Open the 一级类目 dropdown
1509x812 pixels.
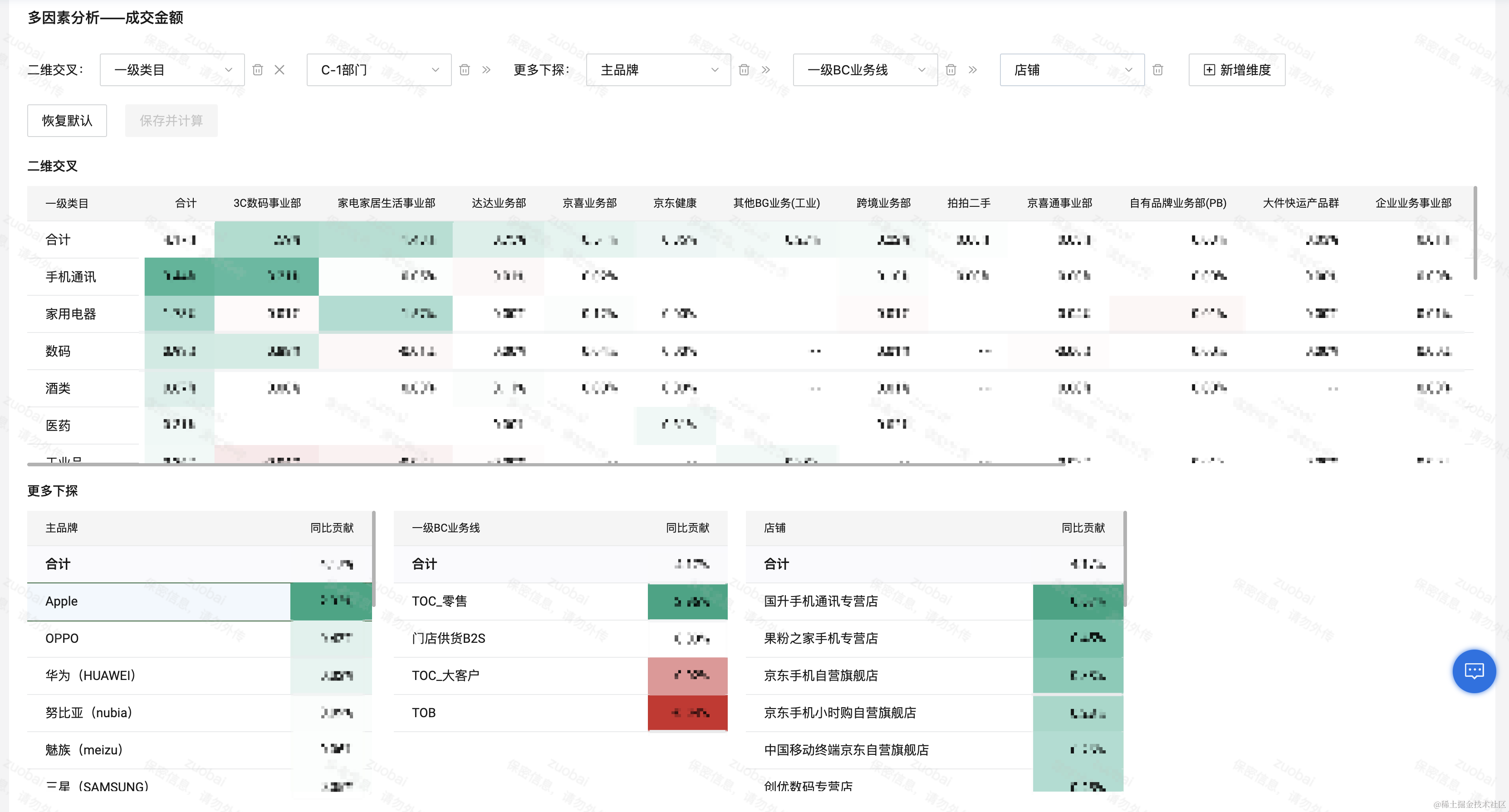171,70
